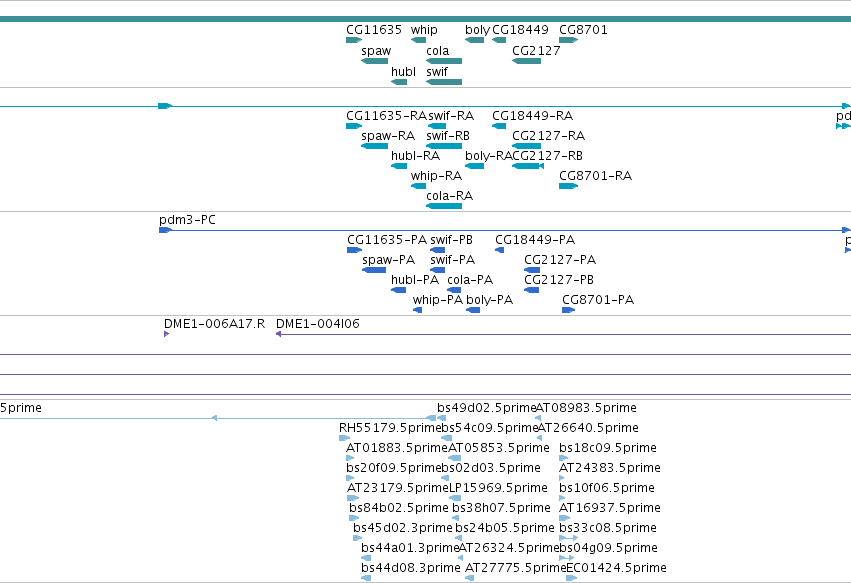Select the spaw-RA transcript
This screenshot has height=583, width=851.
point(374,146)
